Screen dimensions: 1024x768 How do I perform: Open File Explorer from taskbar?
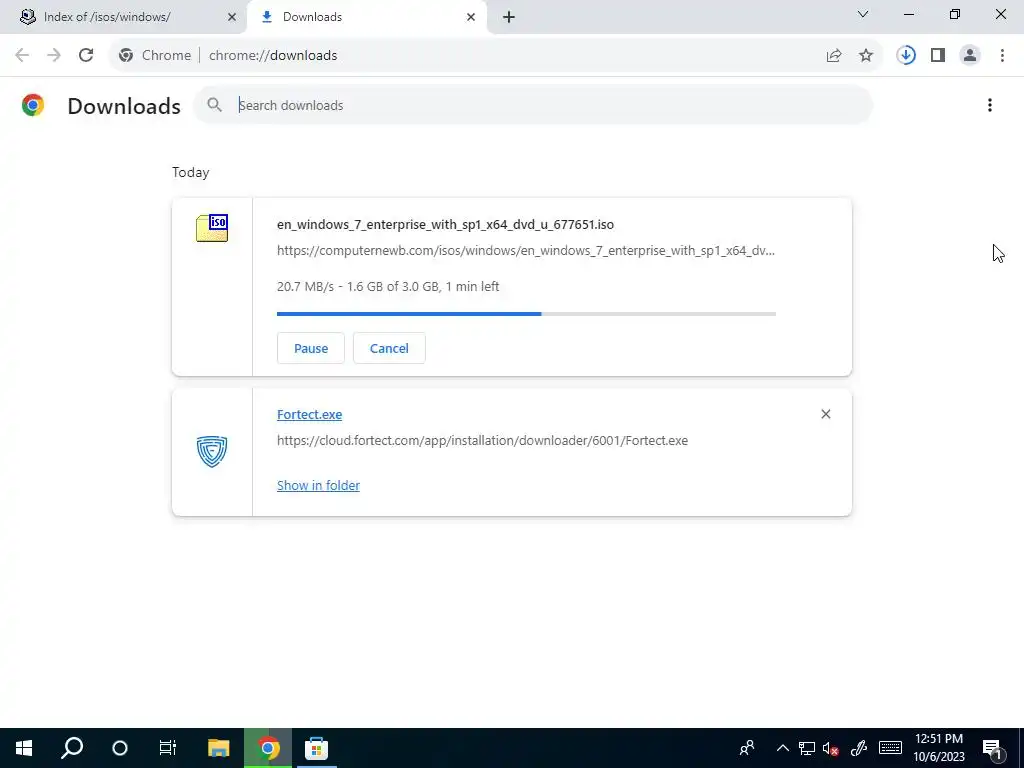click(x=219, y=748)
